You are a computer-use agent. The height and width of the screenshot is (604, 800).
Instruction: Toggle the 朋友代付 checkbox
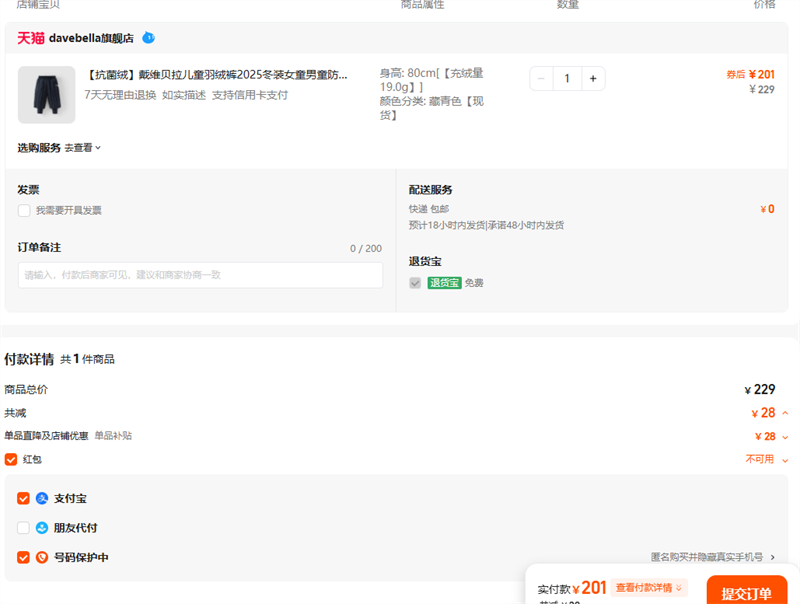click(24, 528)
